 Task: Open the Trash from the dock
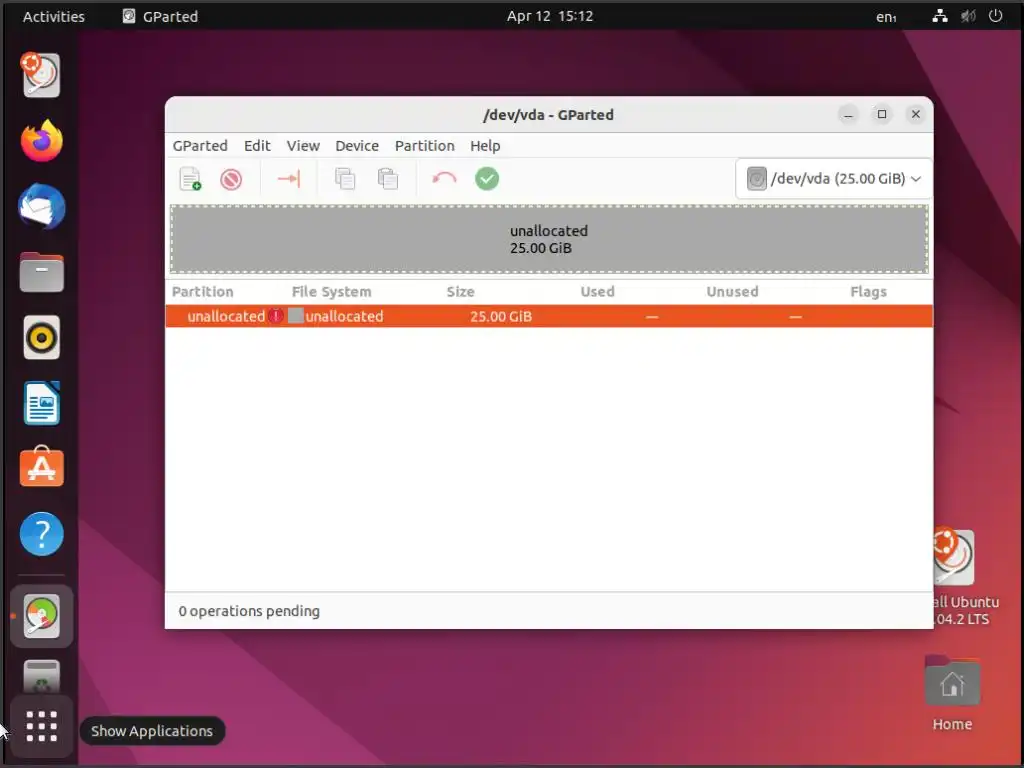pos(41,677)
